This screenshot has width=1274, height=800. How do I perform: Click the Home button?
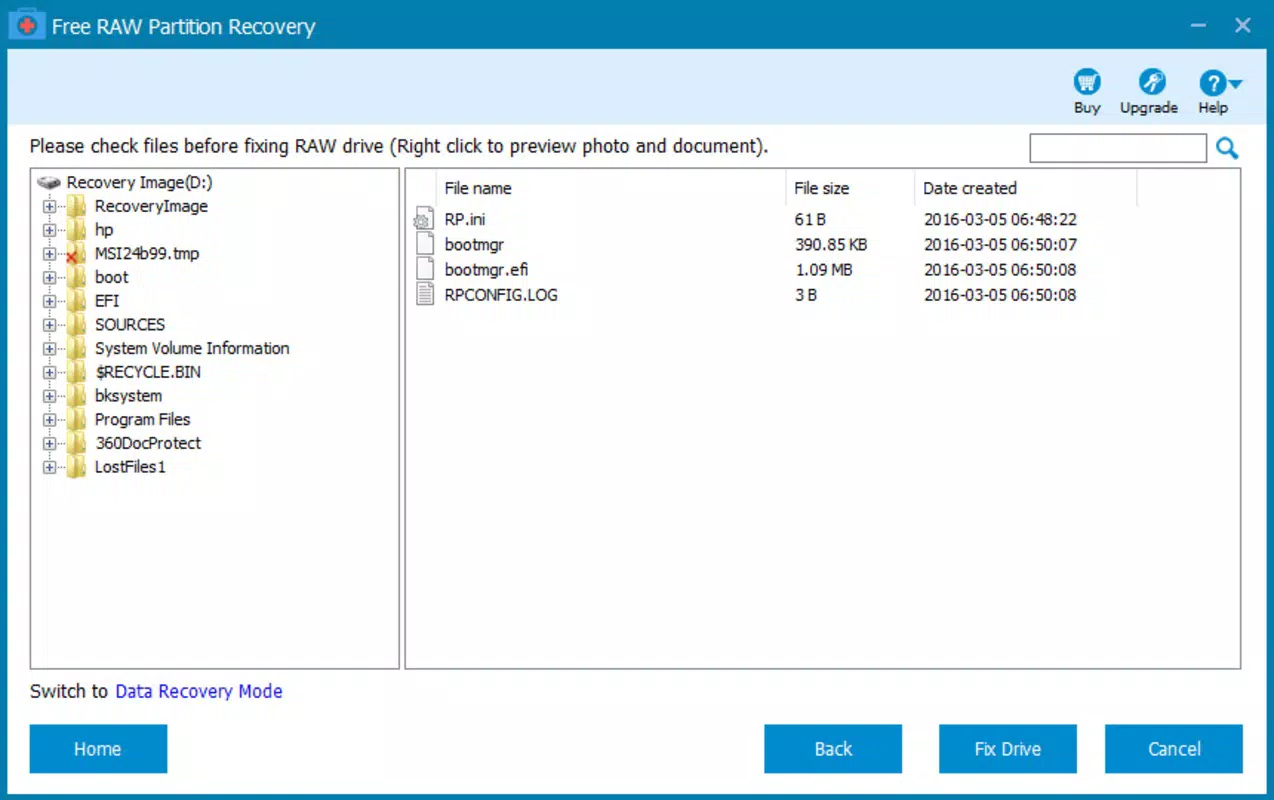click(98, 749)
